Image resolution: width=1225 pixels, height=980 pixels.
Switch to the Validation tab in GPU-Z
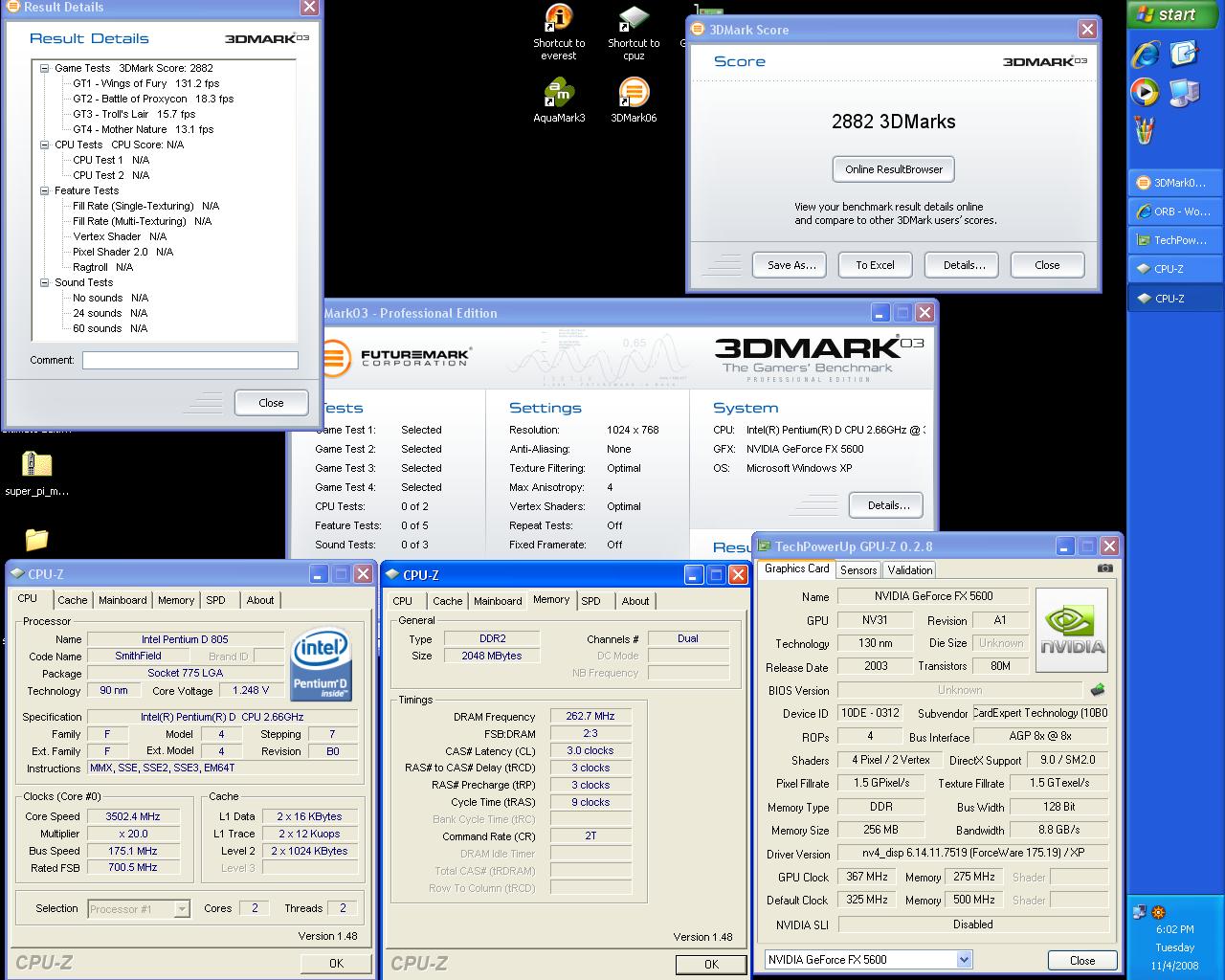[x=910, y=569]
